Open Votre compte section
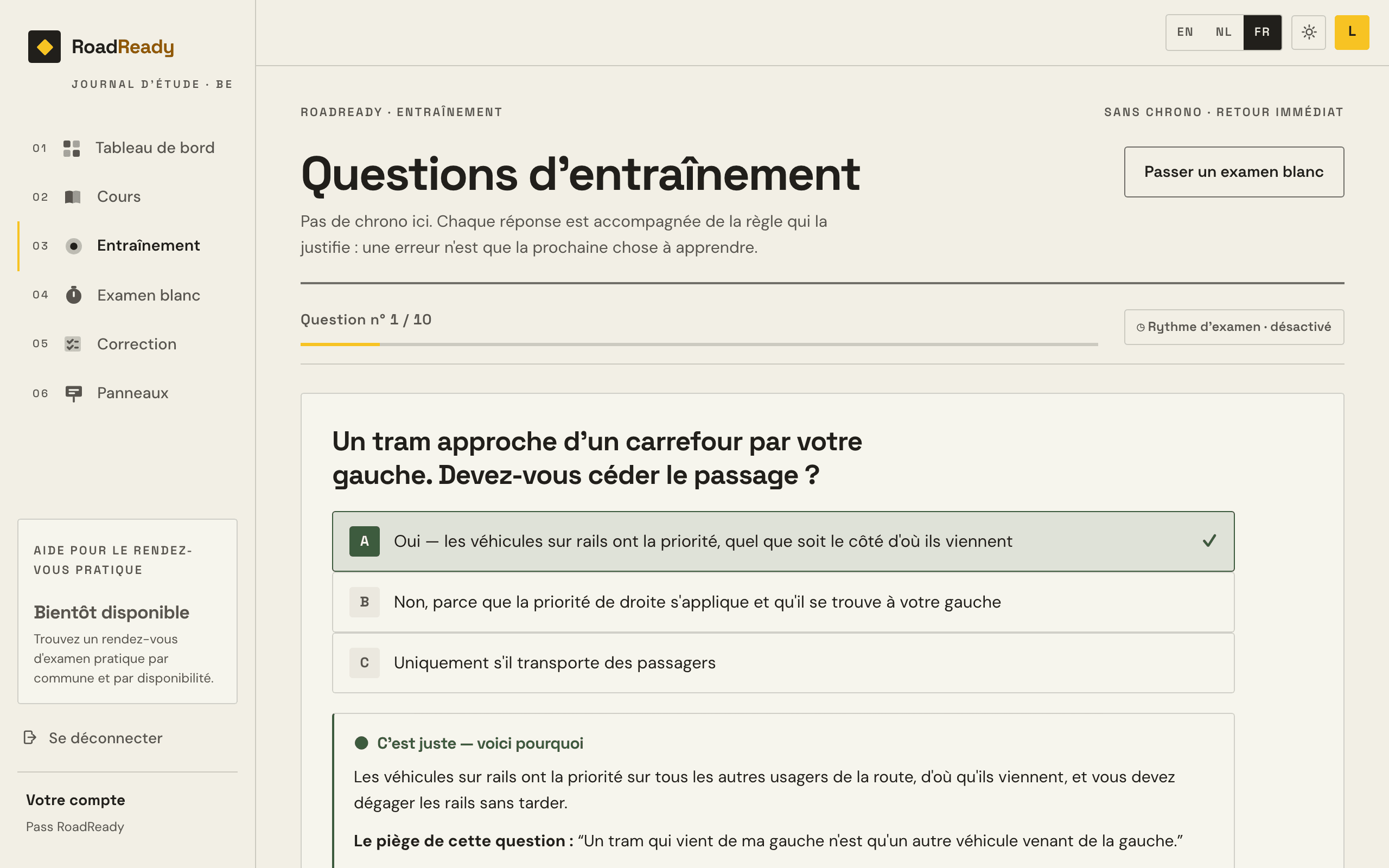Screen dimensions: 1389x868 [75, 800]
